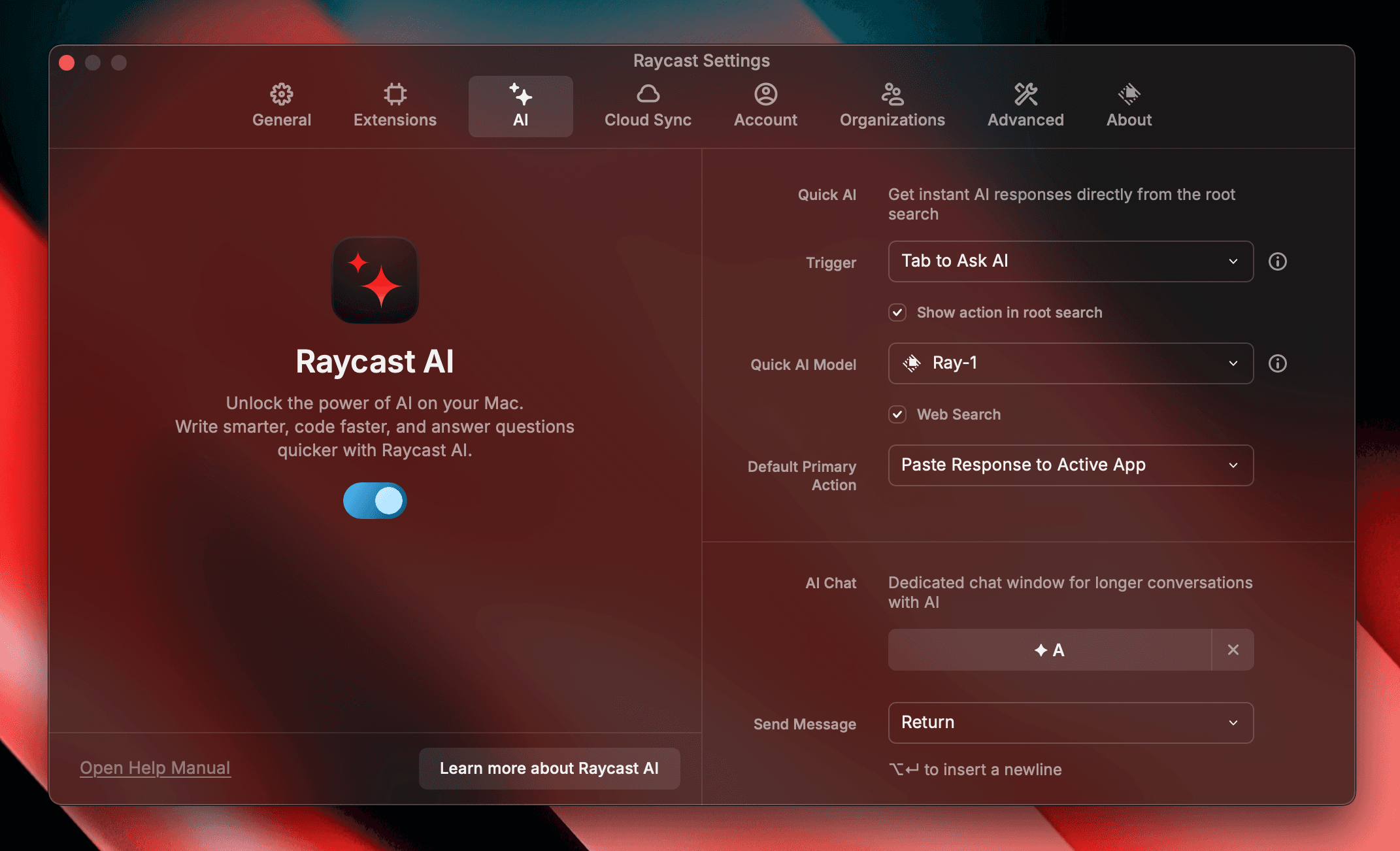The height and width of the screenshot is (851, 1400).
Task: Click the Account profile icon
Action: point(765,93)
